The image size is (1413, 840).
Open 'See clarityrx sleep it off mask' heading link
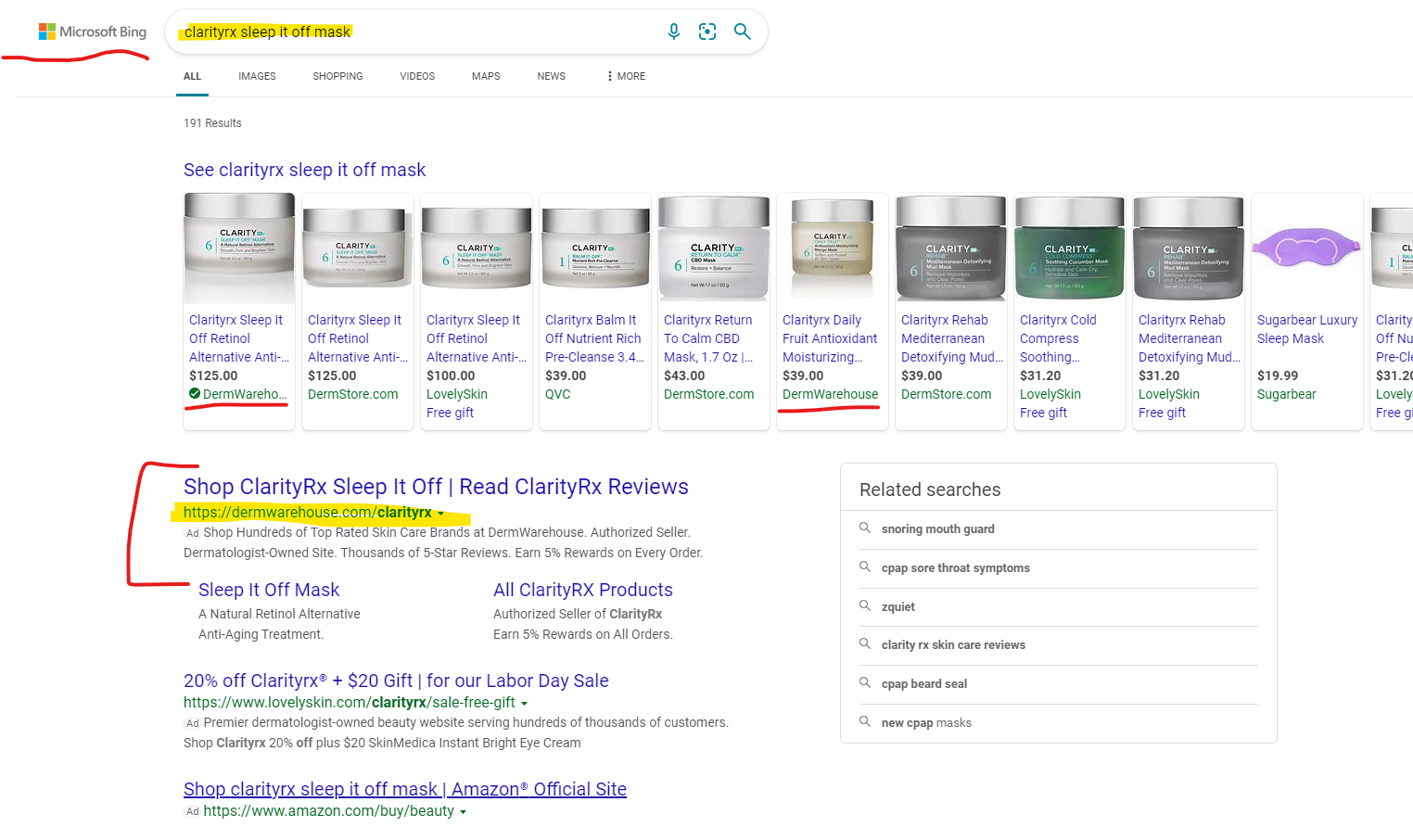[304, 170]
